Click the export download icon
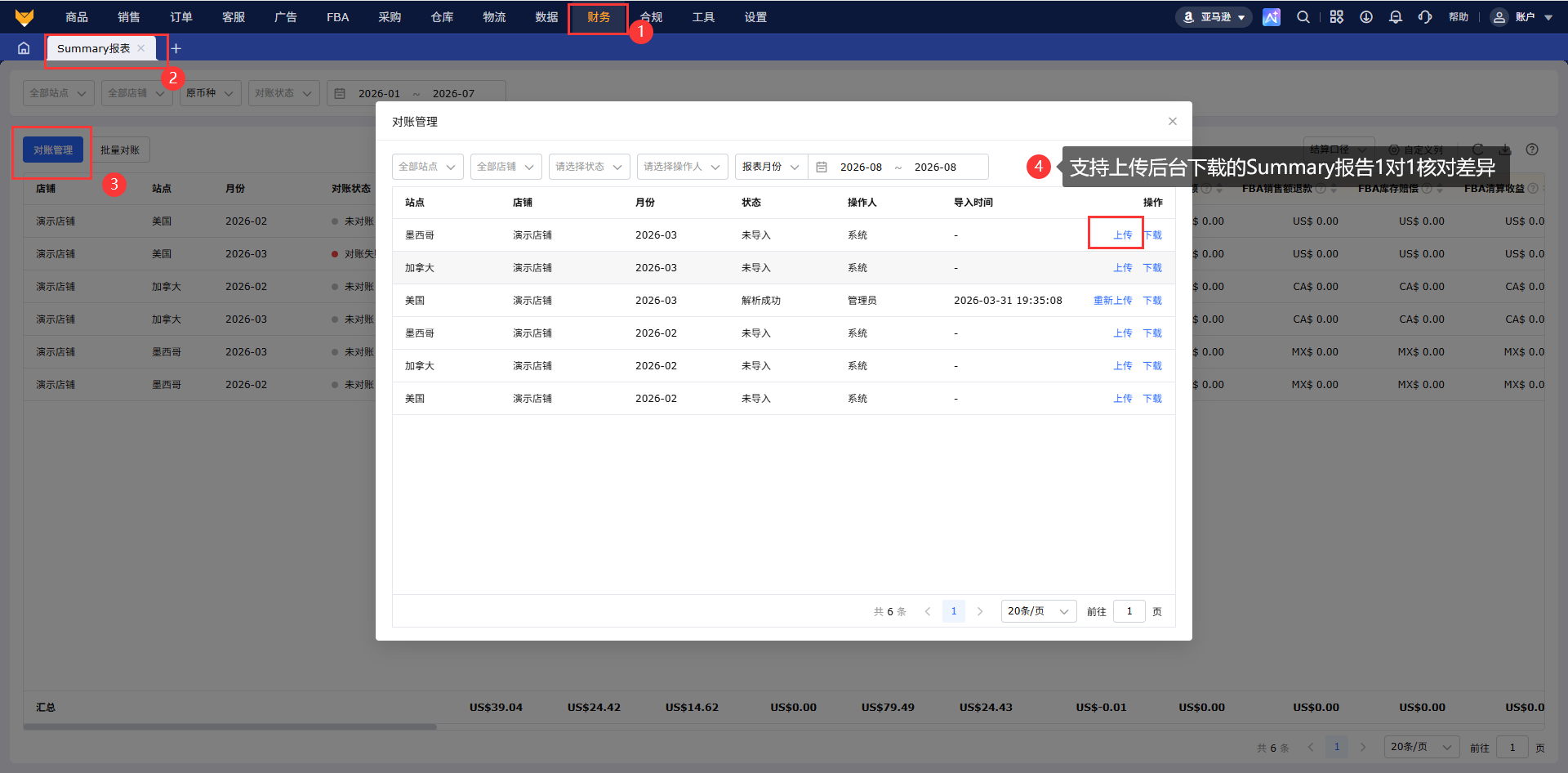1568x773 pixels. tap(1505, 150)
